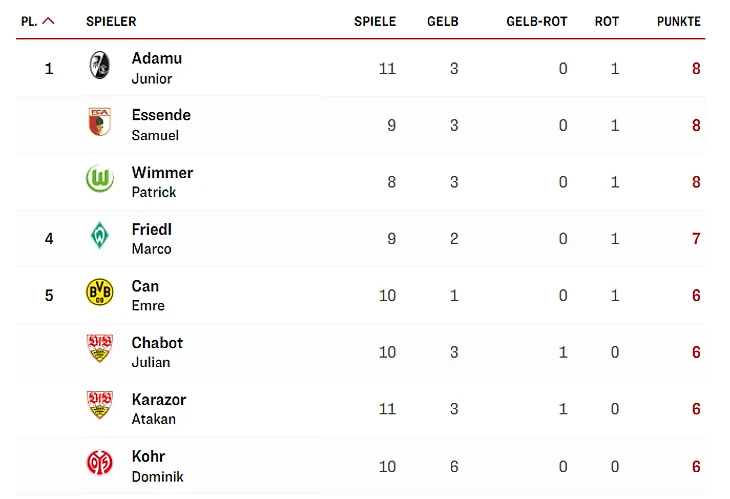The image size is (730, 499).
Task: Click Borussia Dortmund logo beside Can
Action: [99, 293]
